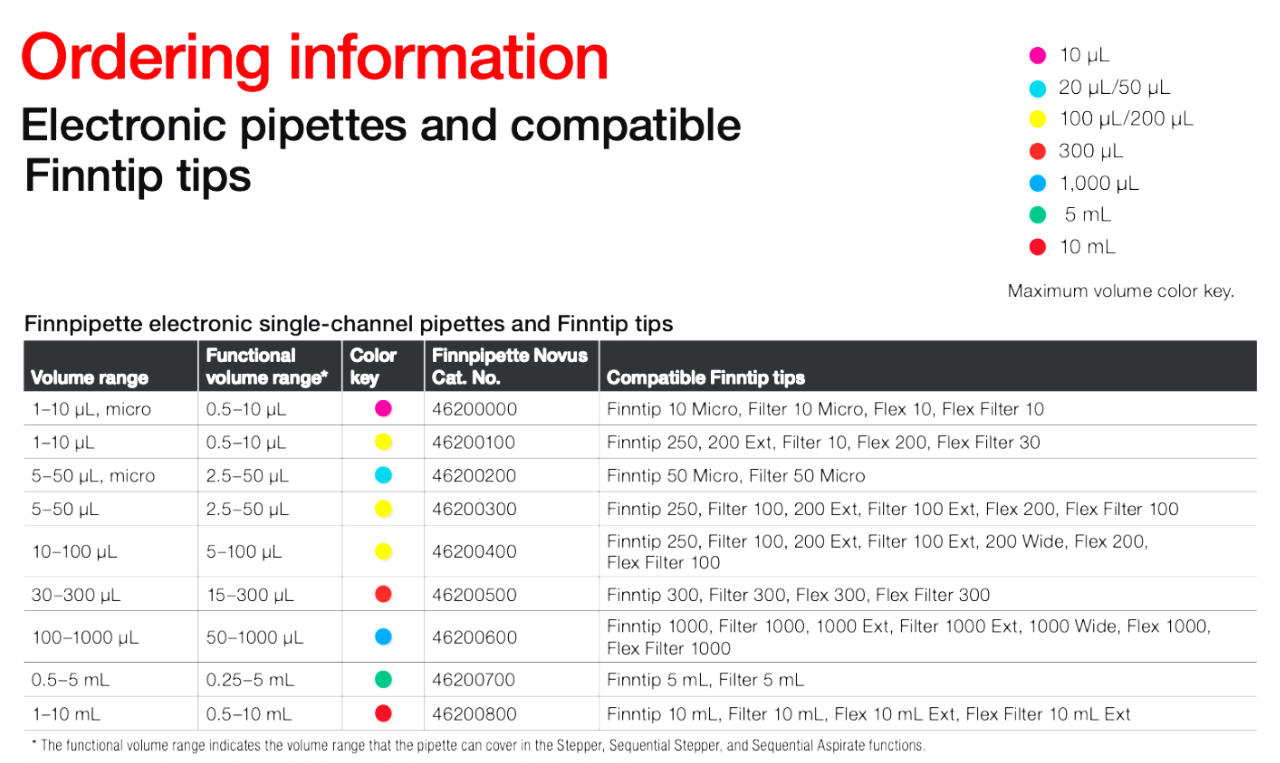
Task: Select catalog number 46200800
Action: [475, 714]
